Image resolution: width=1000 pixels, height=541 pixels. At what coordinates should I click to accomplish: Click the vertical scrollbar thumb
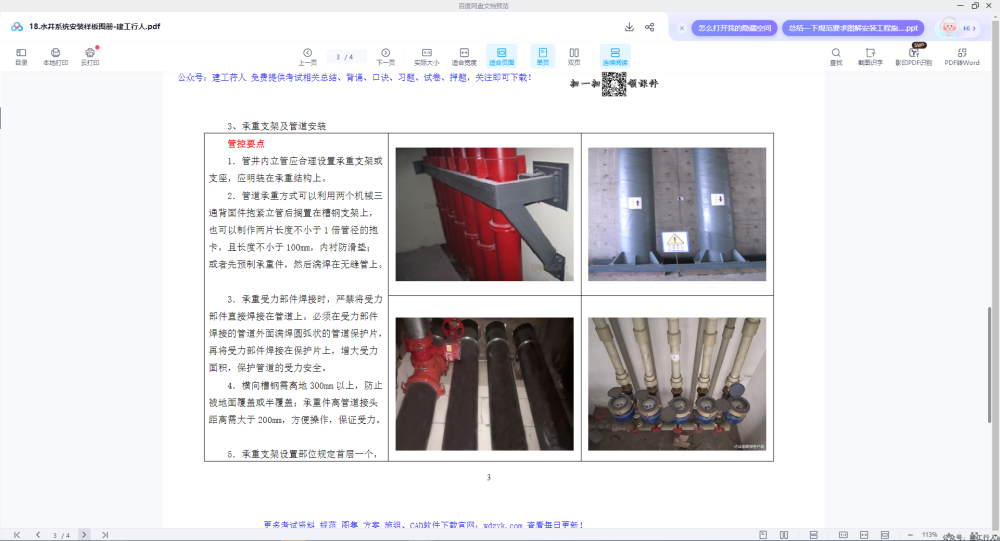990,364
